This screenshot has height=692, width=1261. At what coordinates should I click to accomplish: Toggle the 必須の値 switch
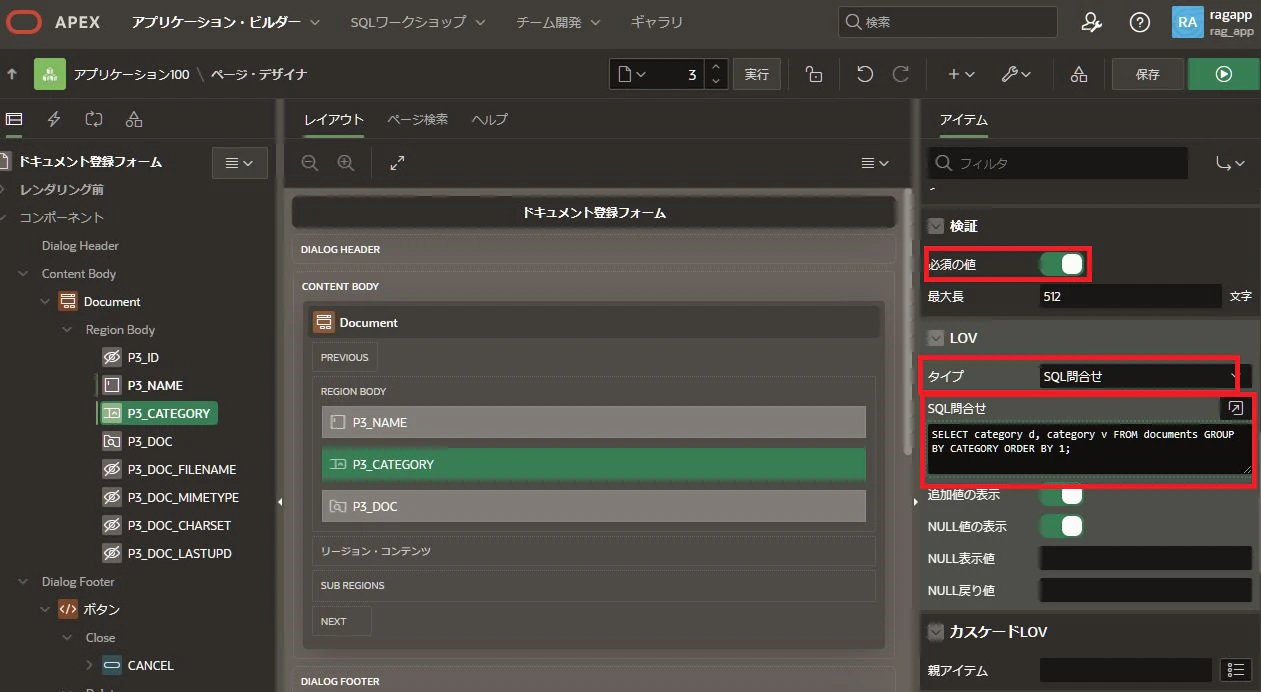coord(1061,264)
